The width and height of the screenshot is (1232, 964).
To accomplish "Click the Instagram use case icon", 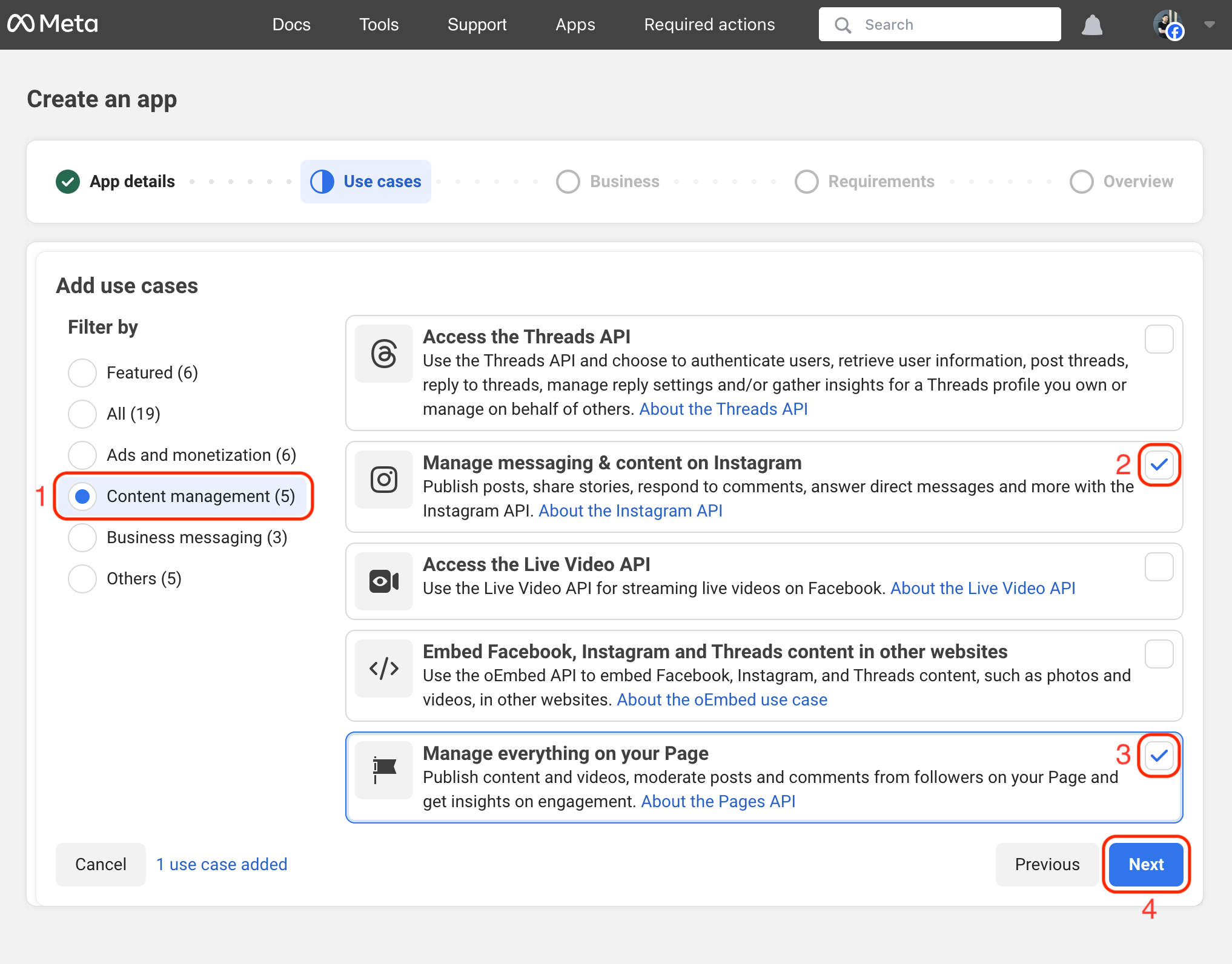I will (383, 480).
